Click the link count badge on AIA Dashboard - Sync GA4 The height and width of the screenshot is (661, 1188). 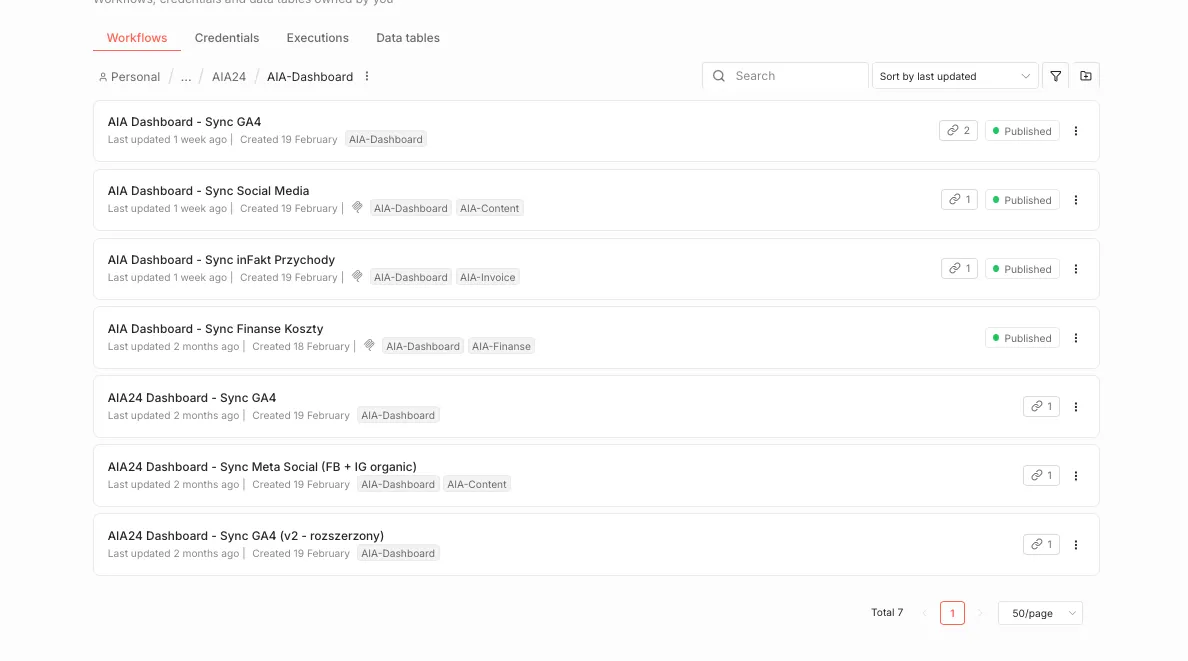958,130
